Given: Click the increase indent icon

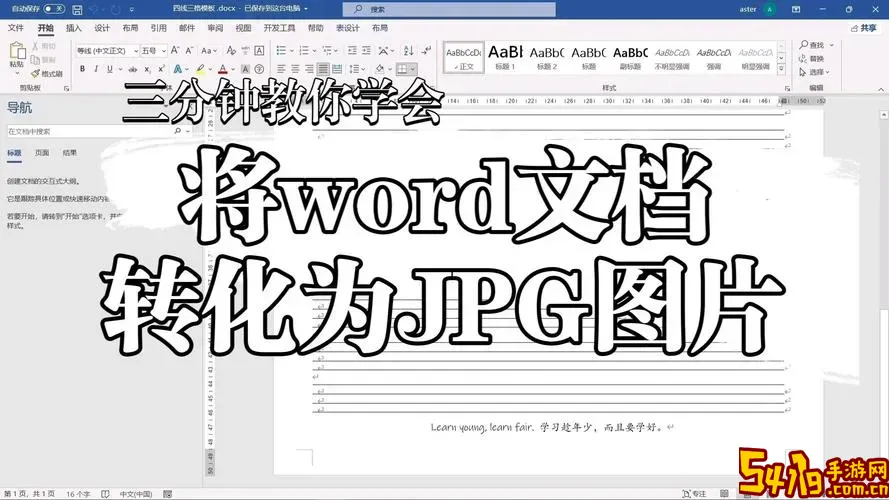Looking at the screenshot, I should click(366, 50).
